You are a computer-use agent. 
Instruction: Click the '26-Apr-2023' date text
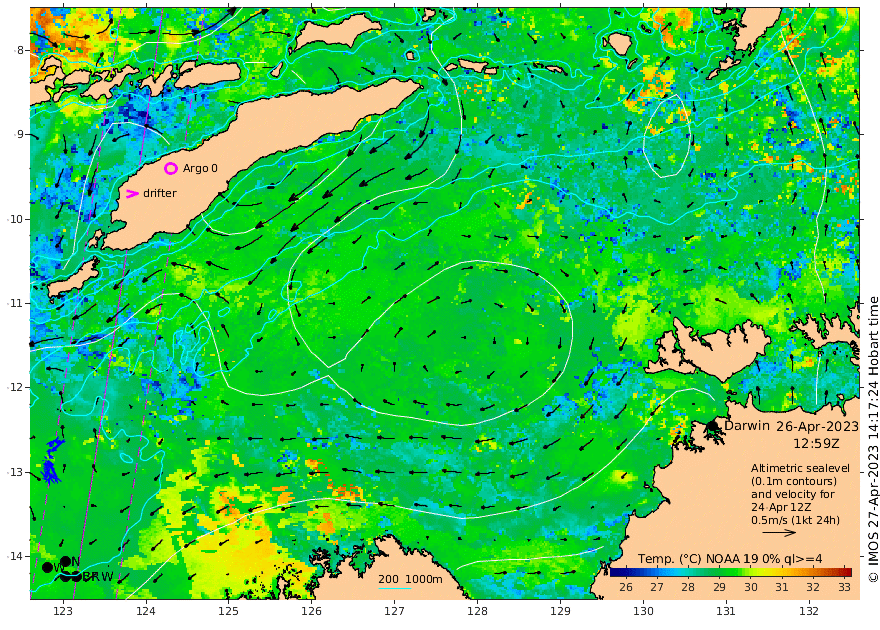pyautogui.click(x=817, y=426)
